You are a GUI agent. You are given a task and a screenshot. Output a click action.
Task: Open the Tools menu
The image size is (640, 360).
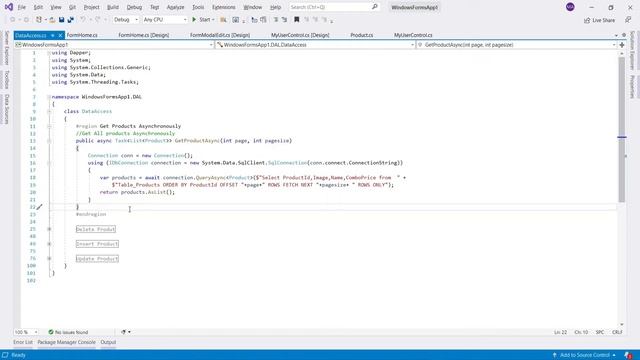click(198, 7)
